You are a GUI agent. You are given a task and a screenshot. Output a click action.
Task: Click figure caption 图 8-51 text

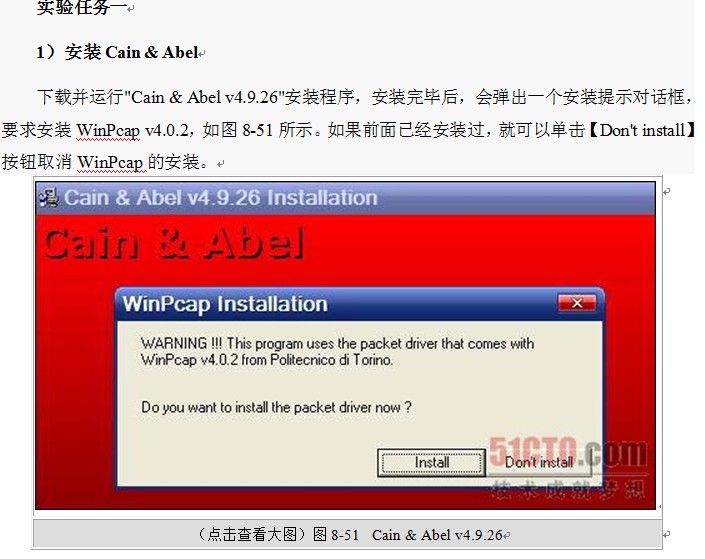(x=335, y=535)
